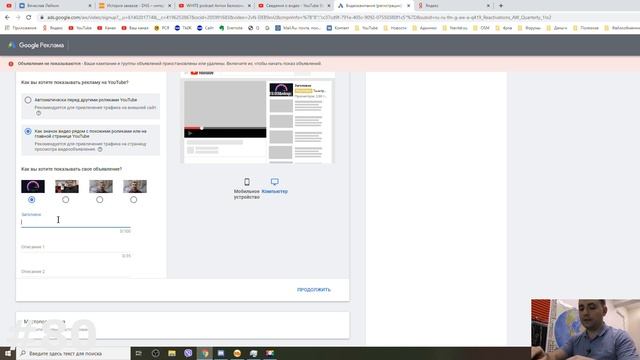Close the Яндекс tab
The width and height of the screenshot is (640, 360).
tap(488, 6)
